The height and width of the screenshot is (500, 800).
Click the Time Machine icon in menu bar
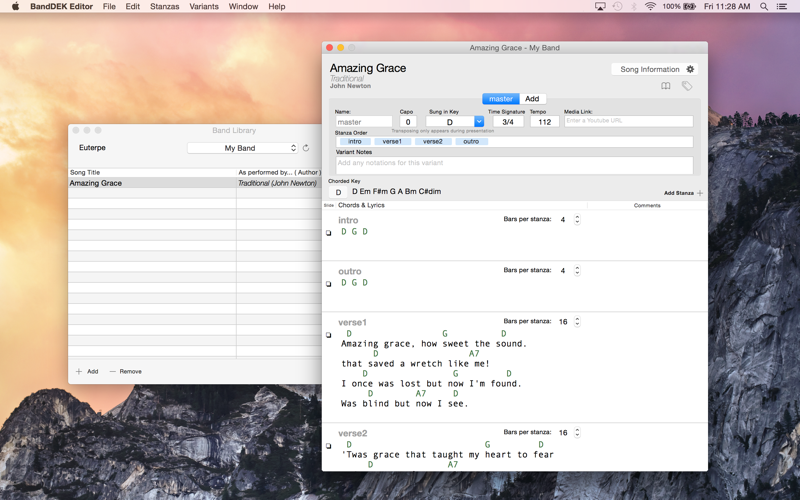(x=617, y=6)
